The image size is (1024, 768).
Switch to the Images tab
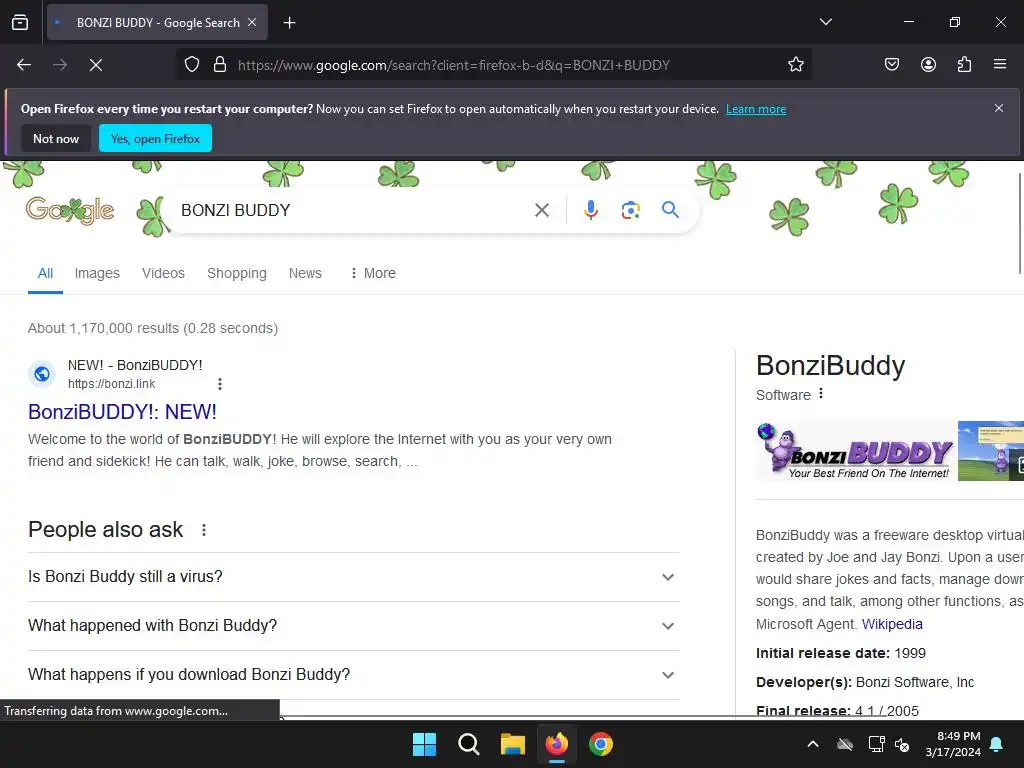pyautogui.click(x=97, y=273)
